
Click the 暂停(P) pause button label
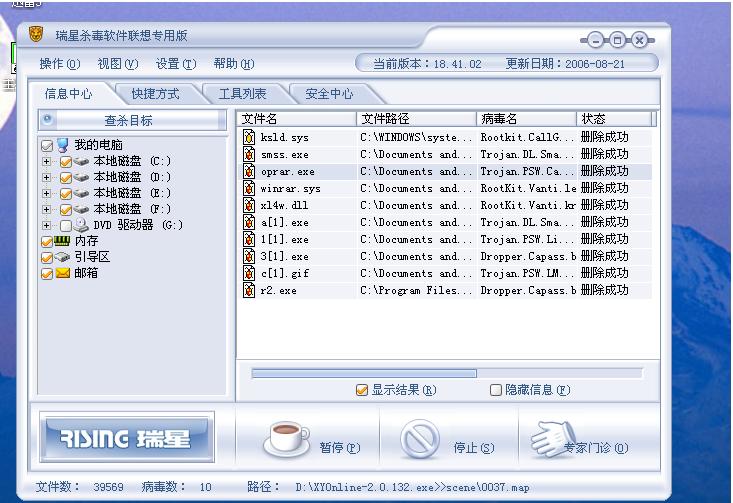(340, 448)
